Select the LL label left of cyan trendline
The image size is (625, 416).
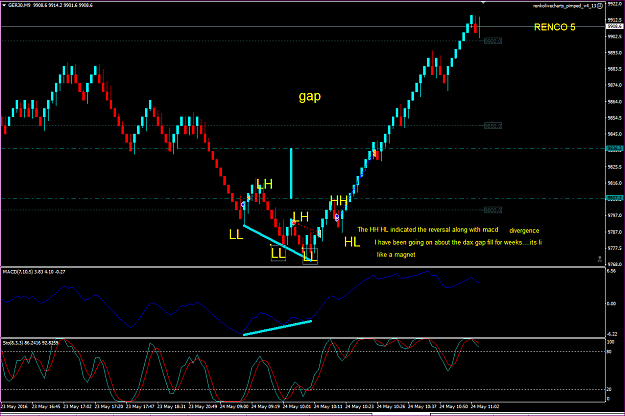pos(236,235)
